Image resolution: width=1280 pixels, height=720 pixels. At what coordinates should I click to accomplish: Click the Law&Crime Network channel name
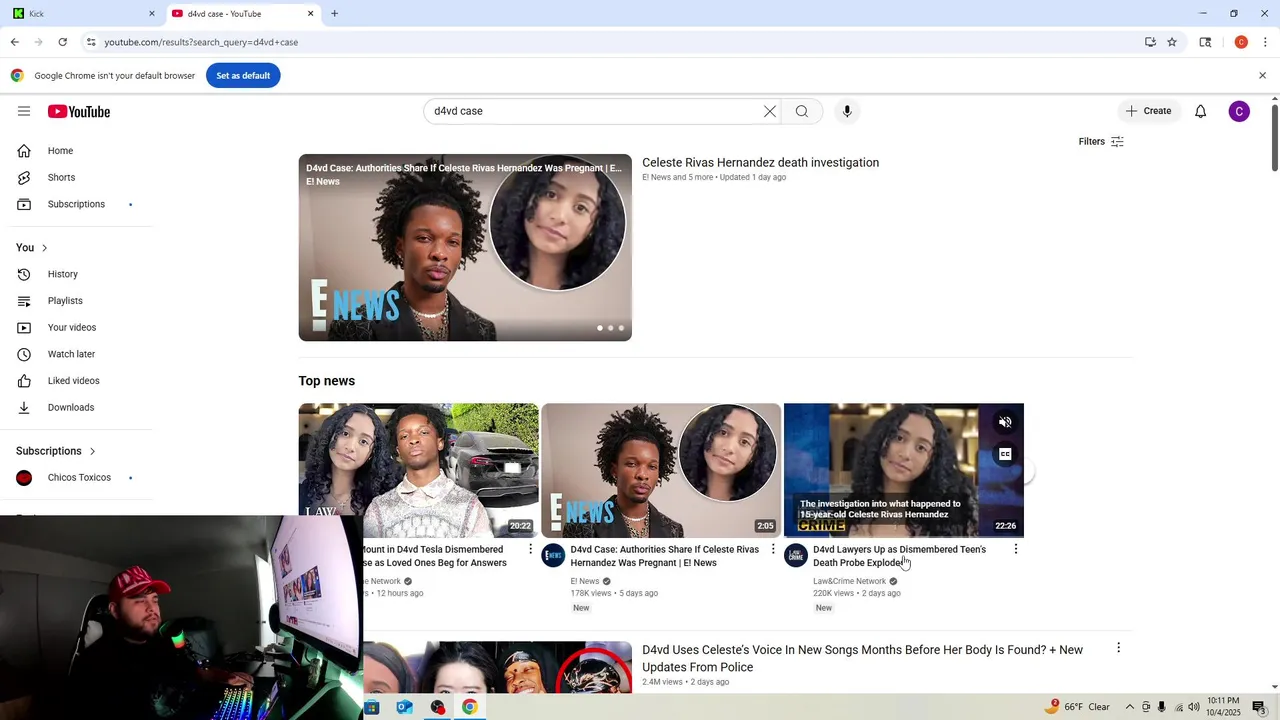click(849, 581)
